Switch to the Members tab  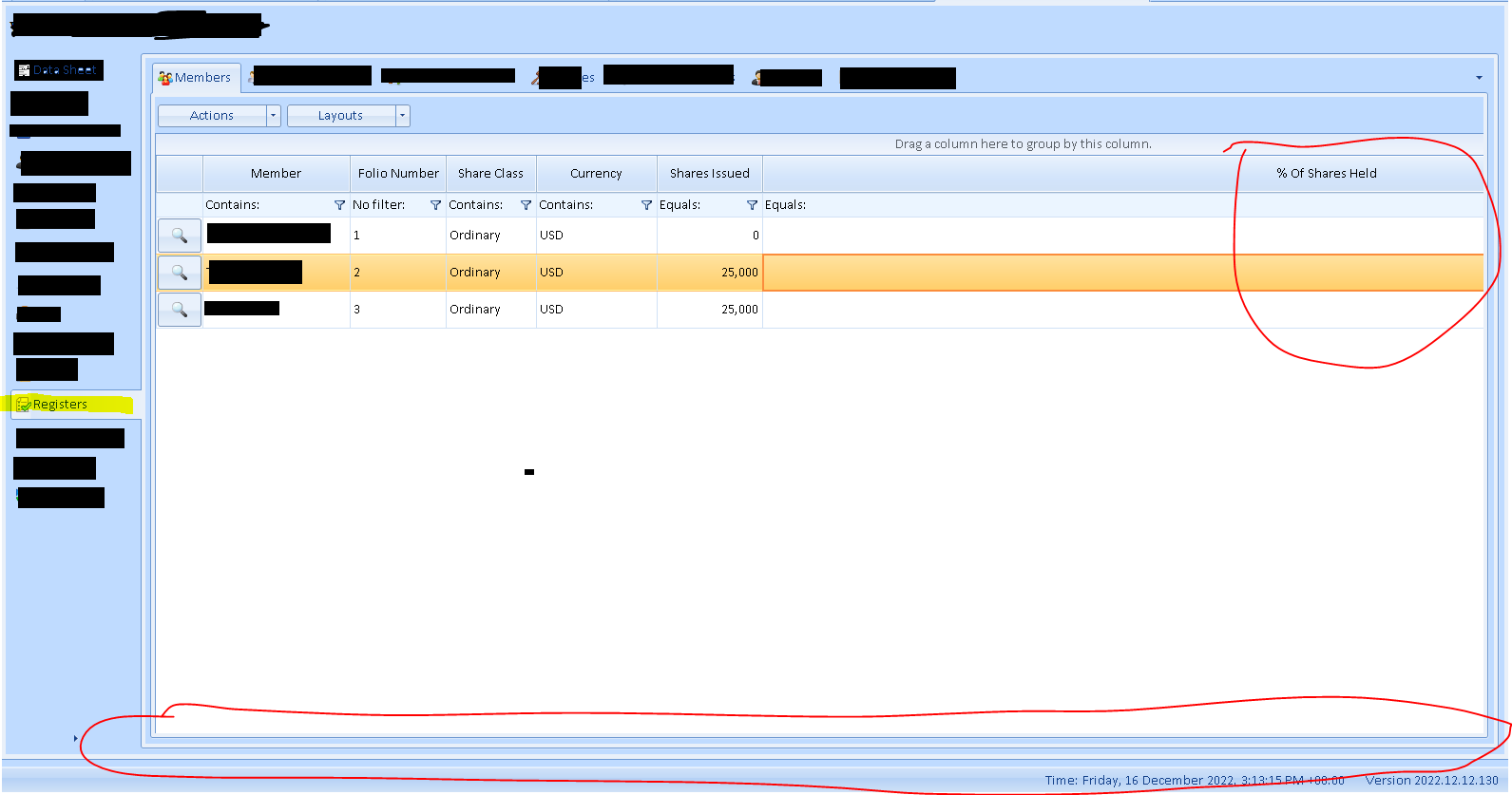click(x=196, y=78)
